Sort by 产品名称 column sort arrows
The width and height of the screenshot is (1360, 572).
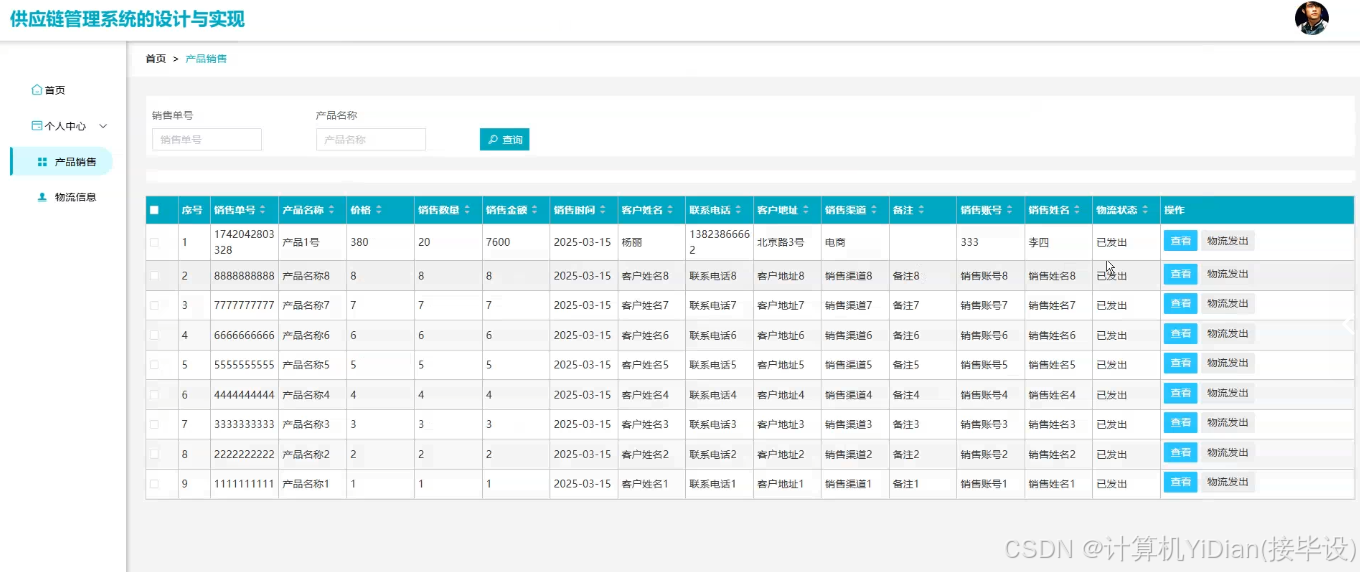tap(331, 210)
